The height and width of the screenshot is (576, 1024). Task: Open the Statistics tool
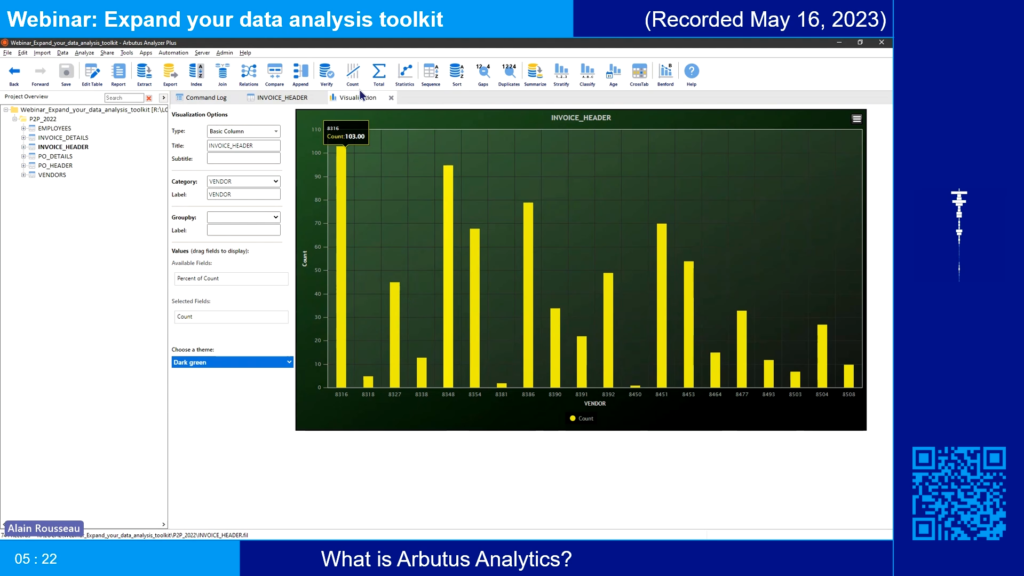tap(405, 74)
